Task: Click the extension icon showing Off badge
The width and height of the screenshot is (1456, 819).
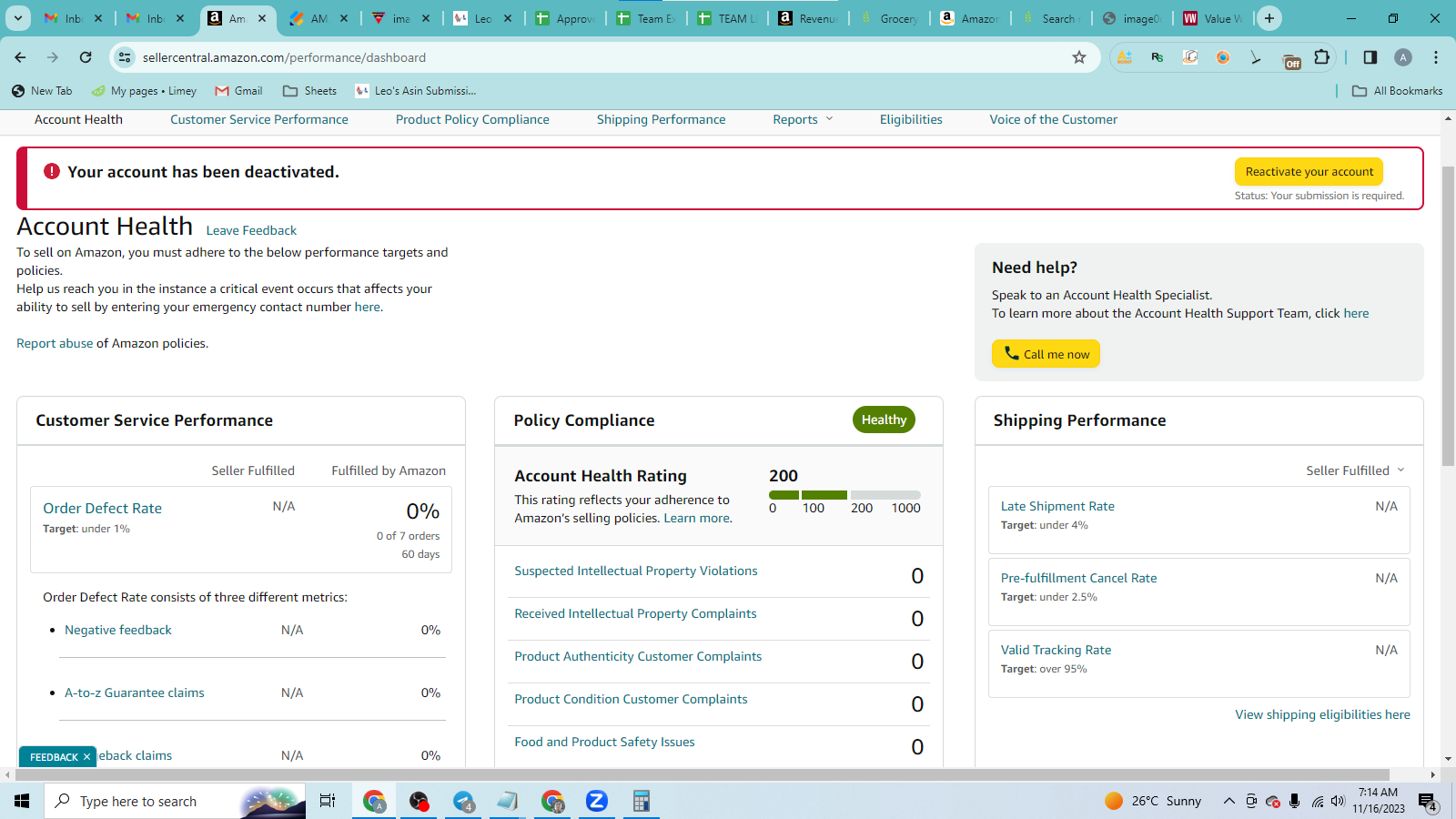Action: (x=1291, y=60)
